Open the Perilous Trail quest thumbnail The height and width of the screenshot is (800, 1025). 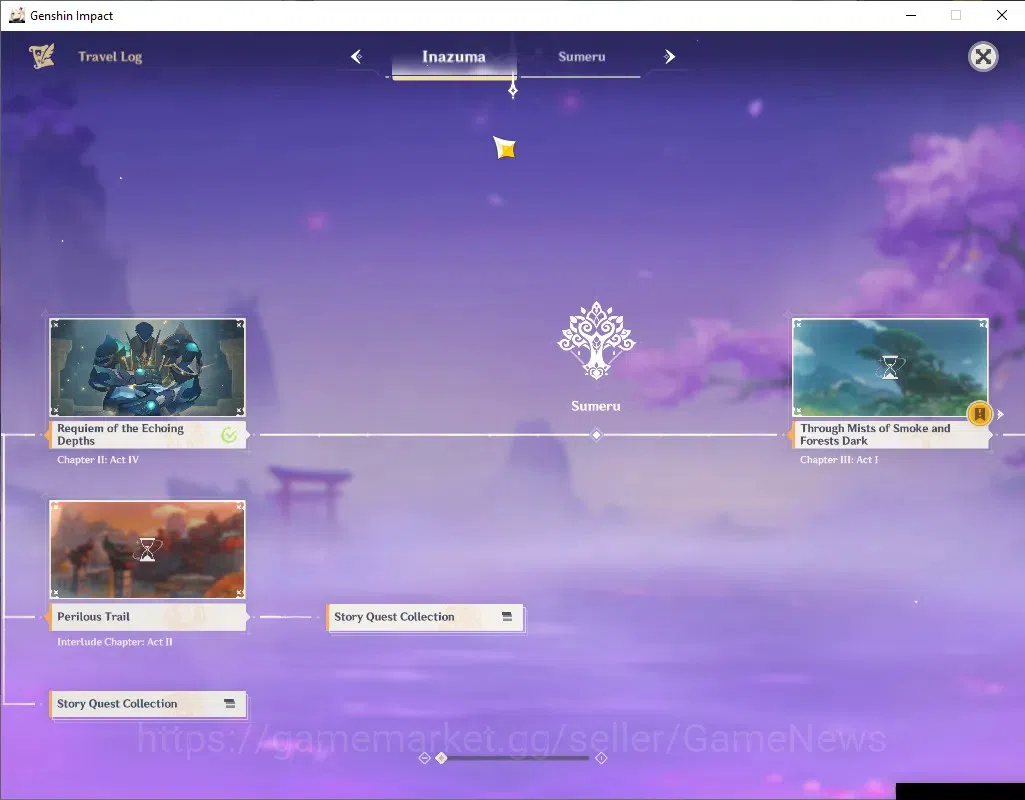coord(148,550)
